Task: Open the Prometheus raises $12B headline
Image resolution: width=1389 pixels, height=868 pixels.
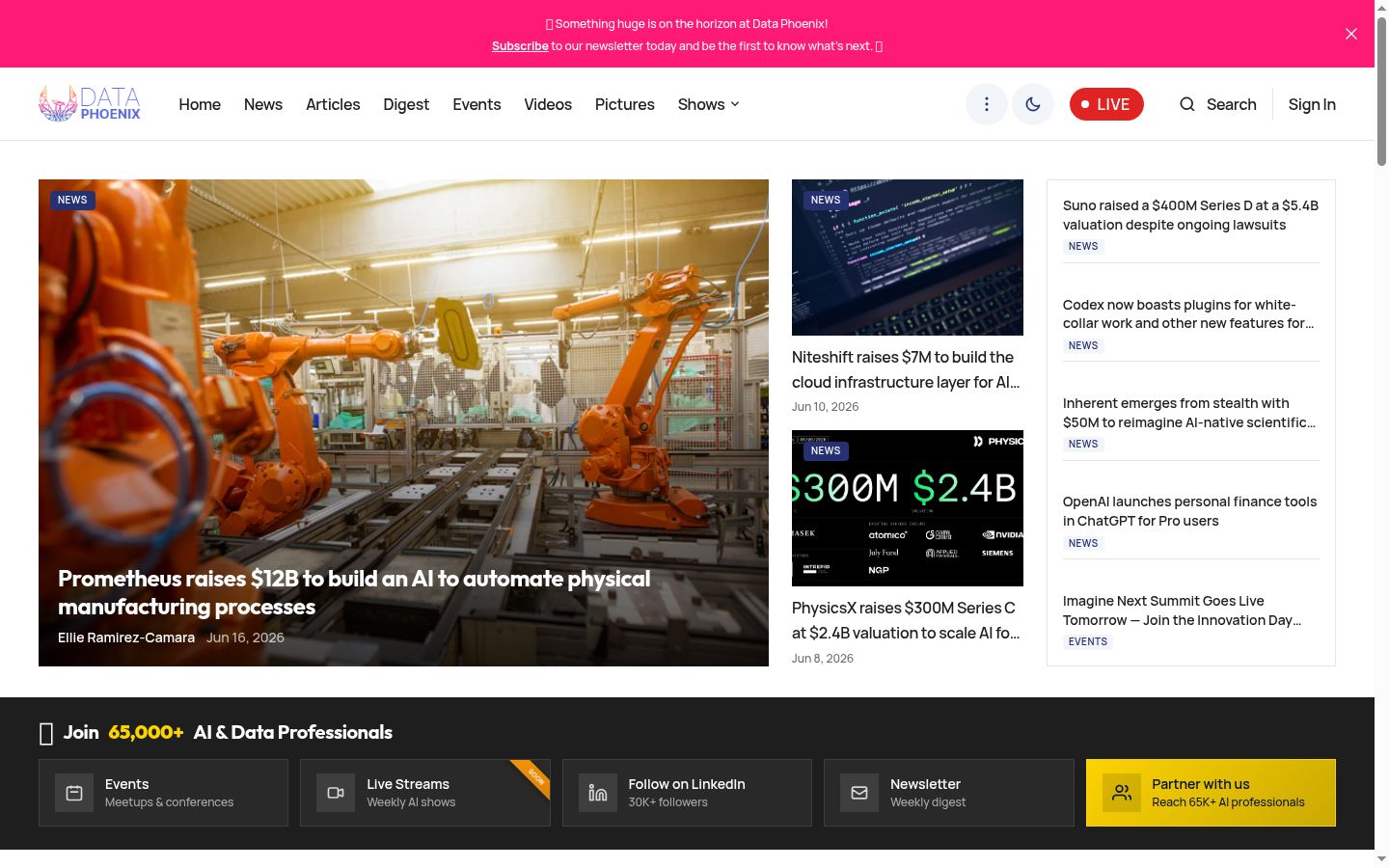Action: [354, 592]
